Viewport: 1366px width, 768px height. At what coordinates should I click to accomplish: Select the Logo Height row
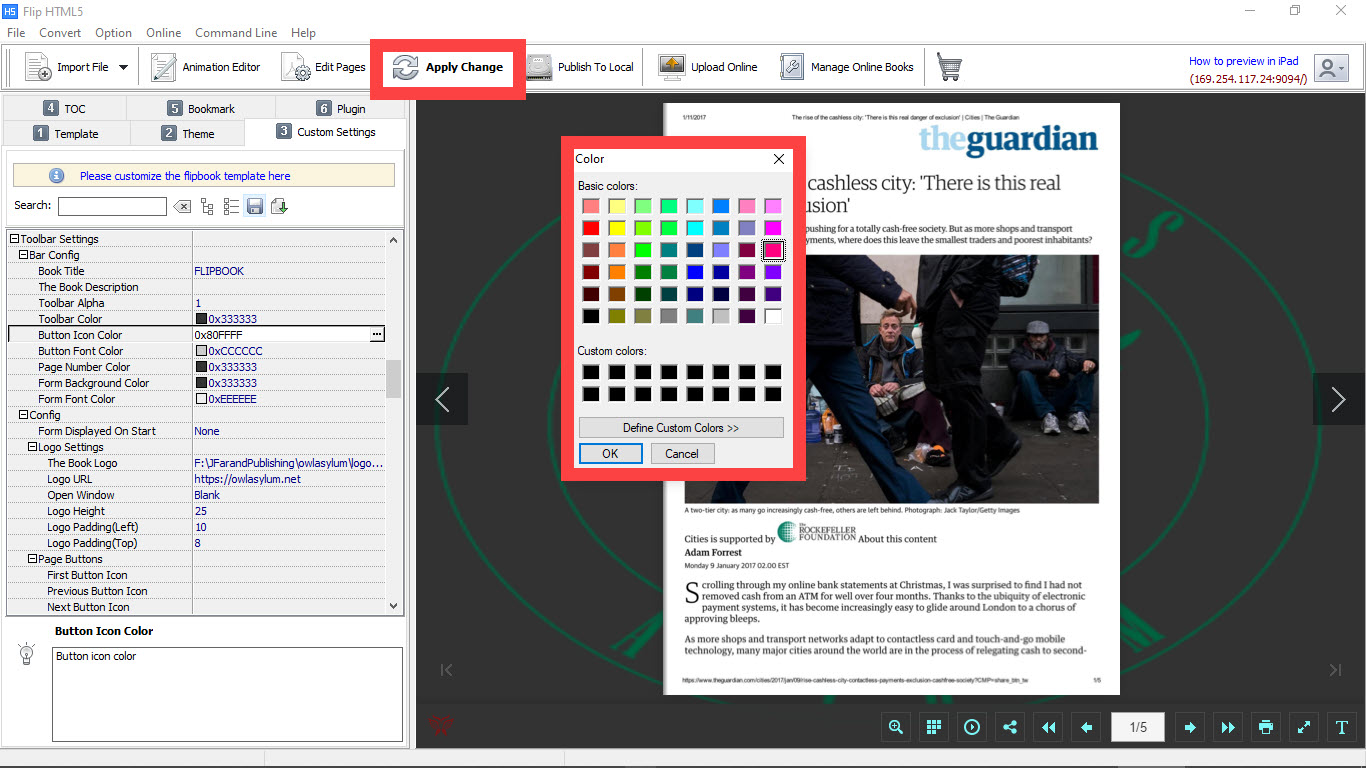[196, 511]
